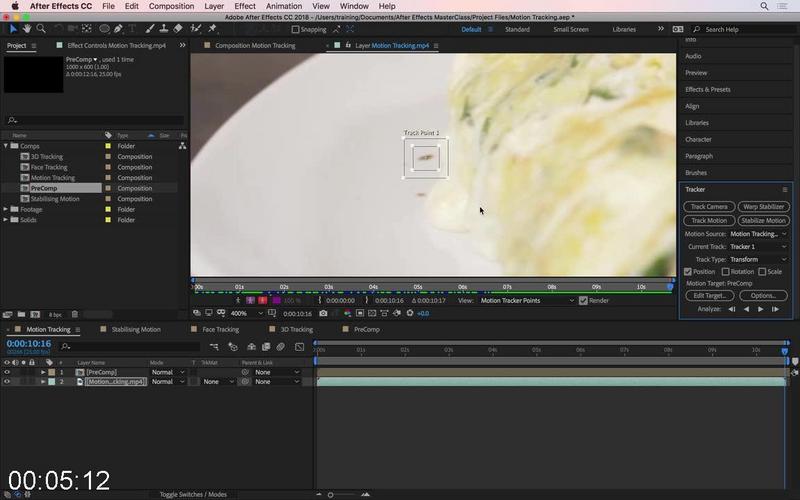Click the snapshot camera icon in viewer
The width and height of the screenshot is (800, 500).
pos(323,313)
